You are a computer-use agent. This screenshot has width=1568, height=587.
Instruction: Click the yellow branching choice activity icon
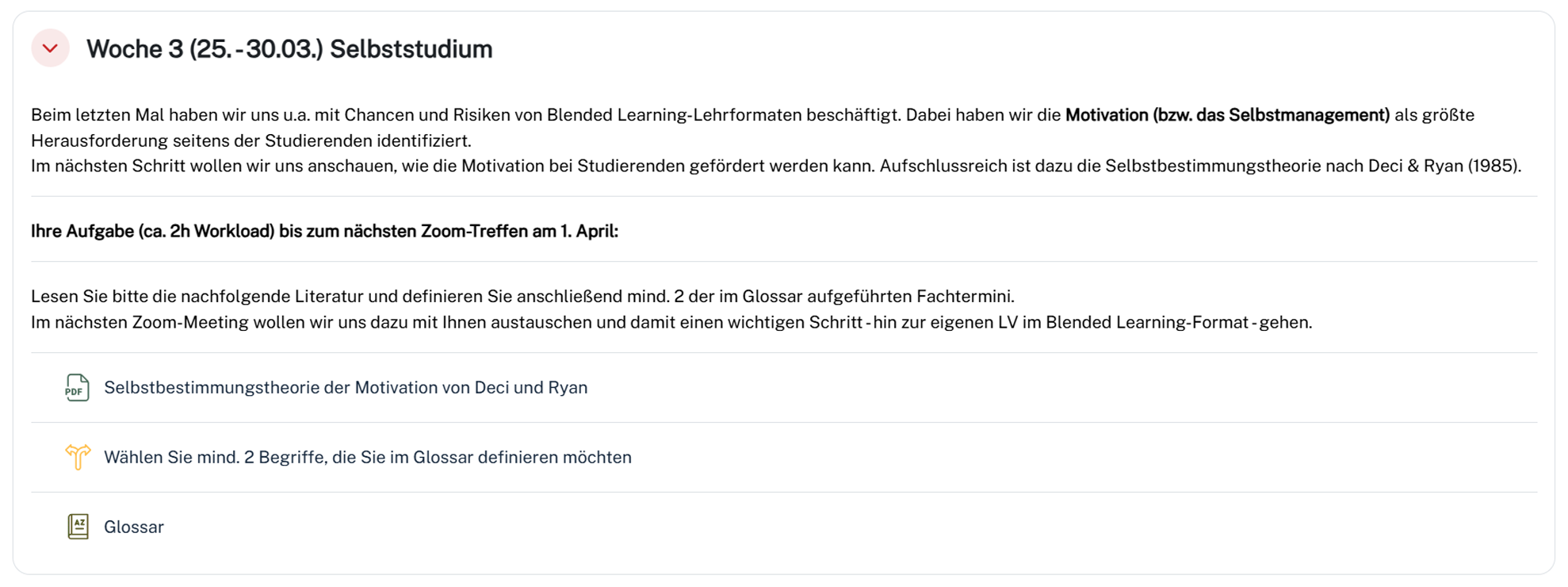tap(78, 457)
